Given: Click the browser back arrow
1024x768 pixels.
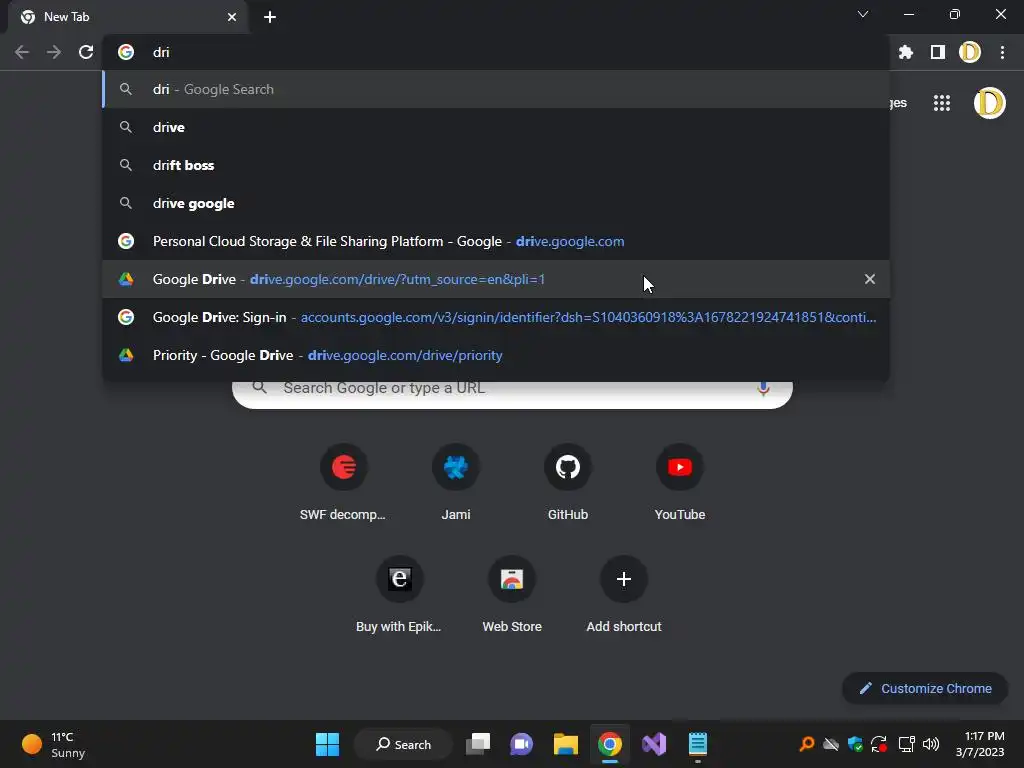Looking at the screenshot, I should pos(22,52).
